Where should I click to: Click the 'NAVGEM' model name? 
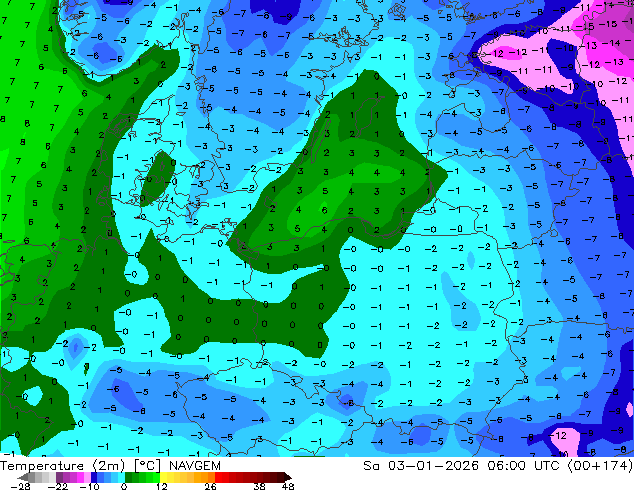pyautogui.click(x=195, y=466)
